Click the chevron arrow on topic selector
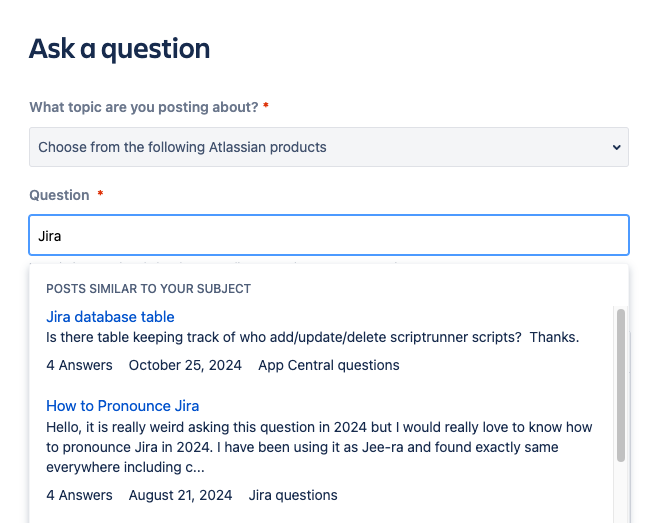 (x=615, y=148)
